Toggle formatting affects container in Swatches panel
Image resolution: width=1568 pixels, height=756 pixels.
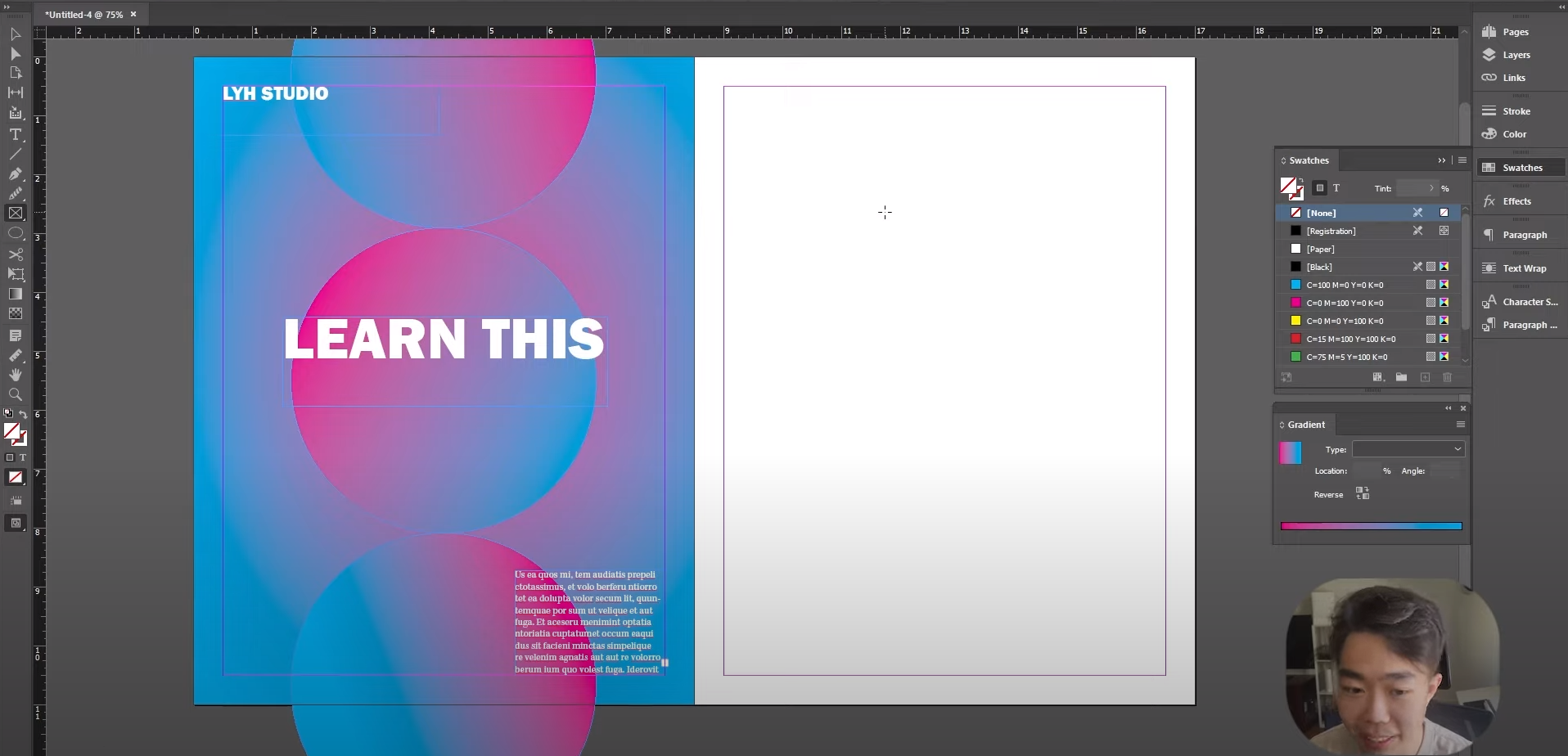(1319, 188)
